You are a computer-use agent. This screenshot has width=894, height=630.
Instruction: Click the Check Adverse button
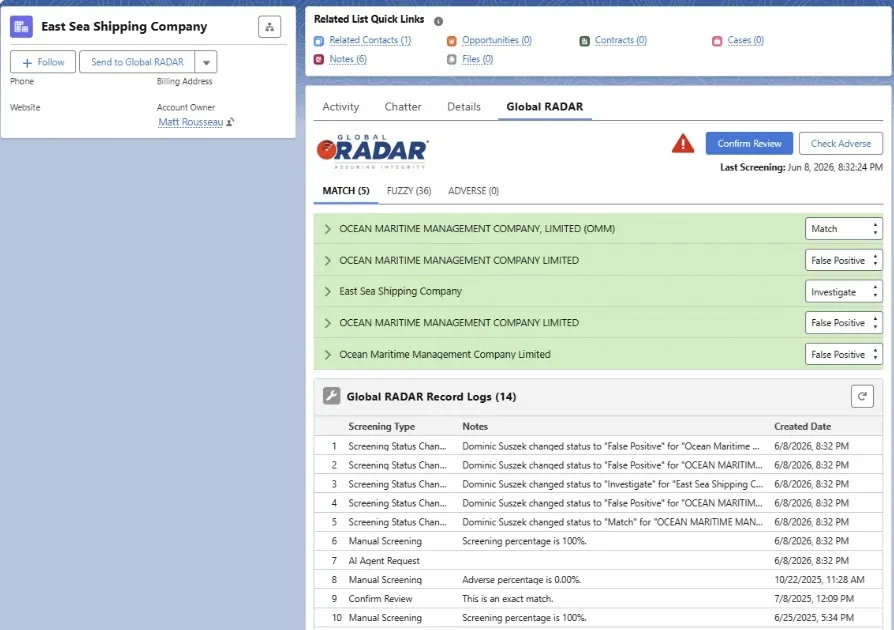pos(841,144)
